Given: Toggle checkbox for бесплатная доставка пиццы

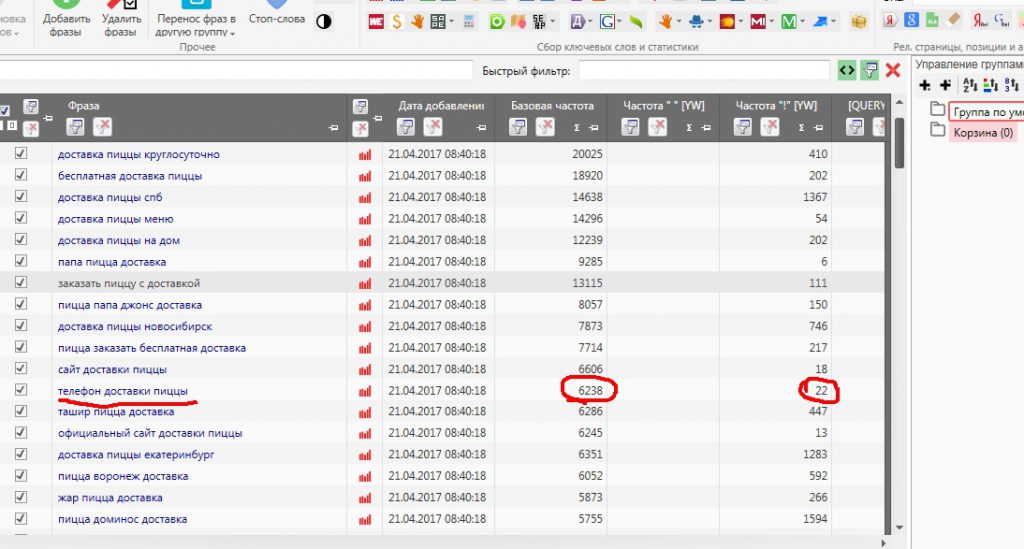Looking at the screenshot, I should (x=21, y=175).
